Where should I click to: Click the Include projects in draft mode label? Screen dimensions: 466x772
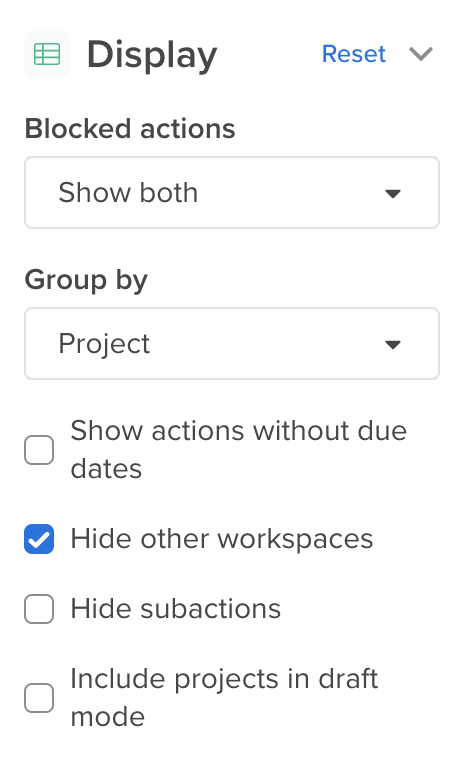(x=224, y=698)
